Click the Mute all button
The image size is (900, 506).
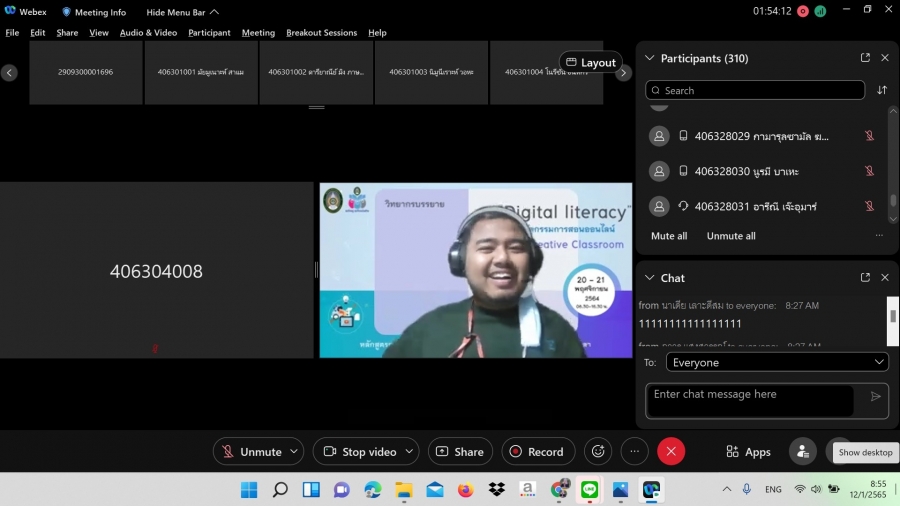(x=669, y=236)
